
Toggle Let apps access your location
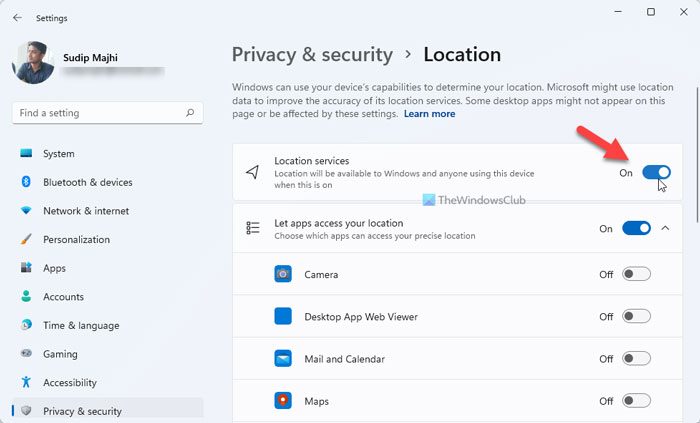click(636, 229)
